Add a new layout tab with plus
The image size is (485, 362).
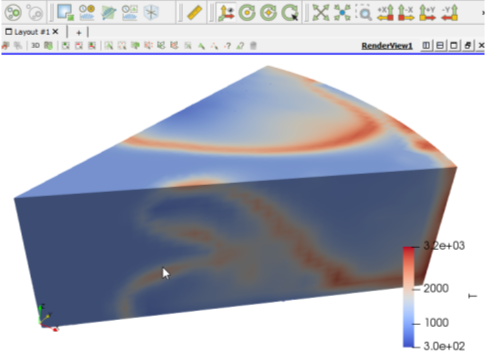tap(79, 32)
